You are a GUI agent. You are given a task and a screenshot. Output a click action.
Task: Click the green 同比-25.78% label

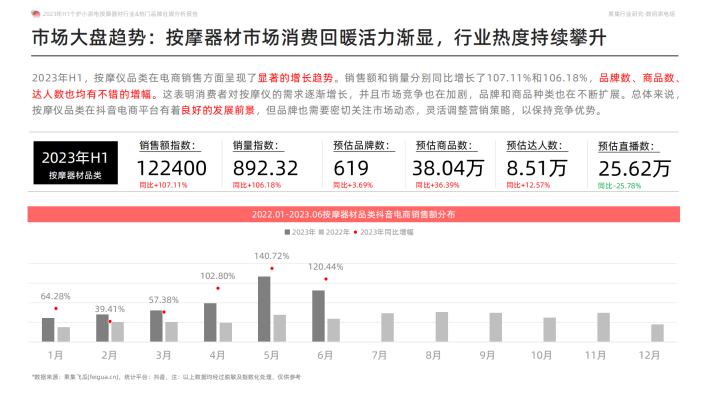[619, 186]
